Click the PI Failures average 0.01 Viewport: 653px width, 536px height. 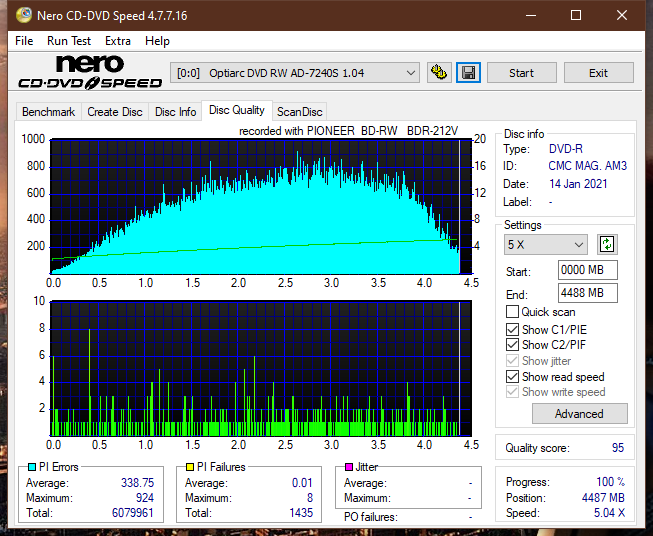point(302,483)
